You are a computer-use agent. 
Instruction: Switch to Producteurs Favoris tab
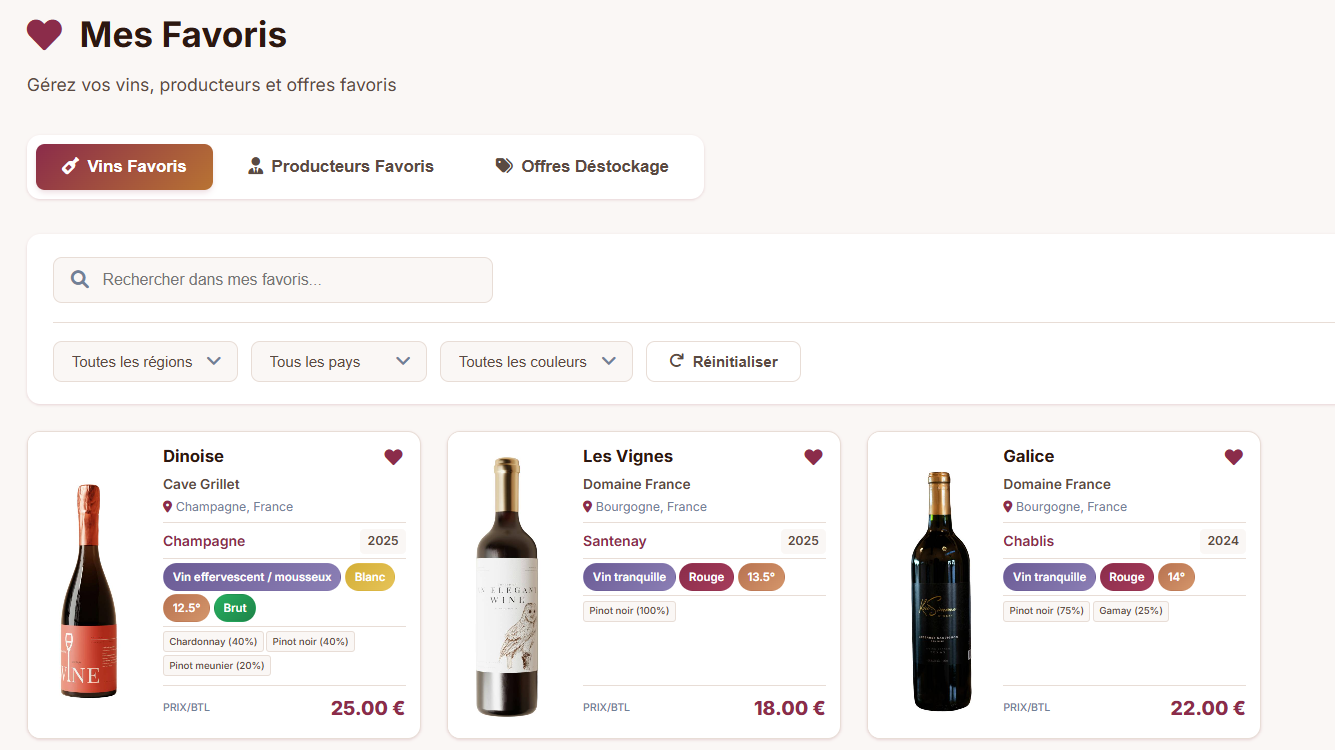point(341,166)
